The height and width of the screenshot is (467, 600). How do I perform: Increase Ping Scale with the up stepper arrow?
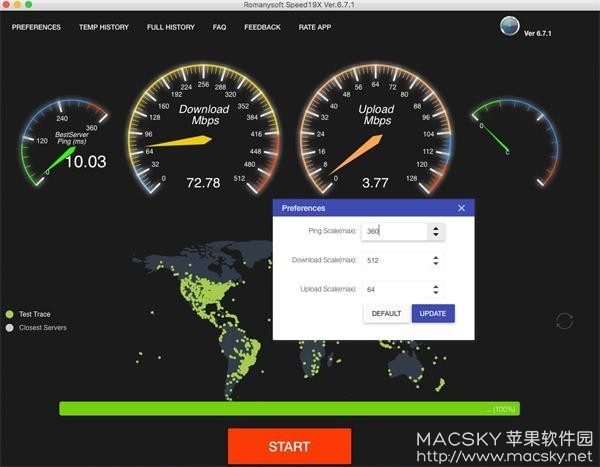point(436,228)
